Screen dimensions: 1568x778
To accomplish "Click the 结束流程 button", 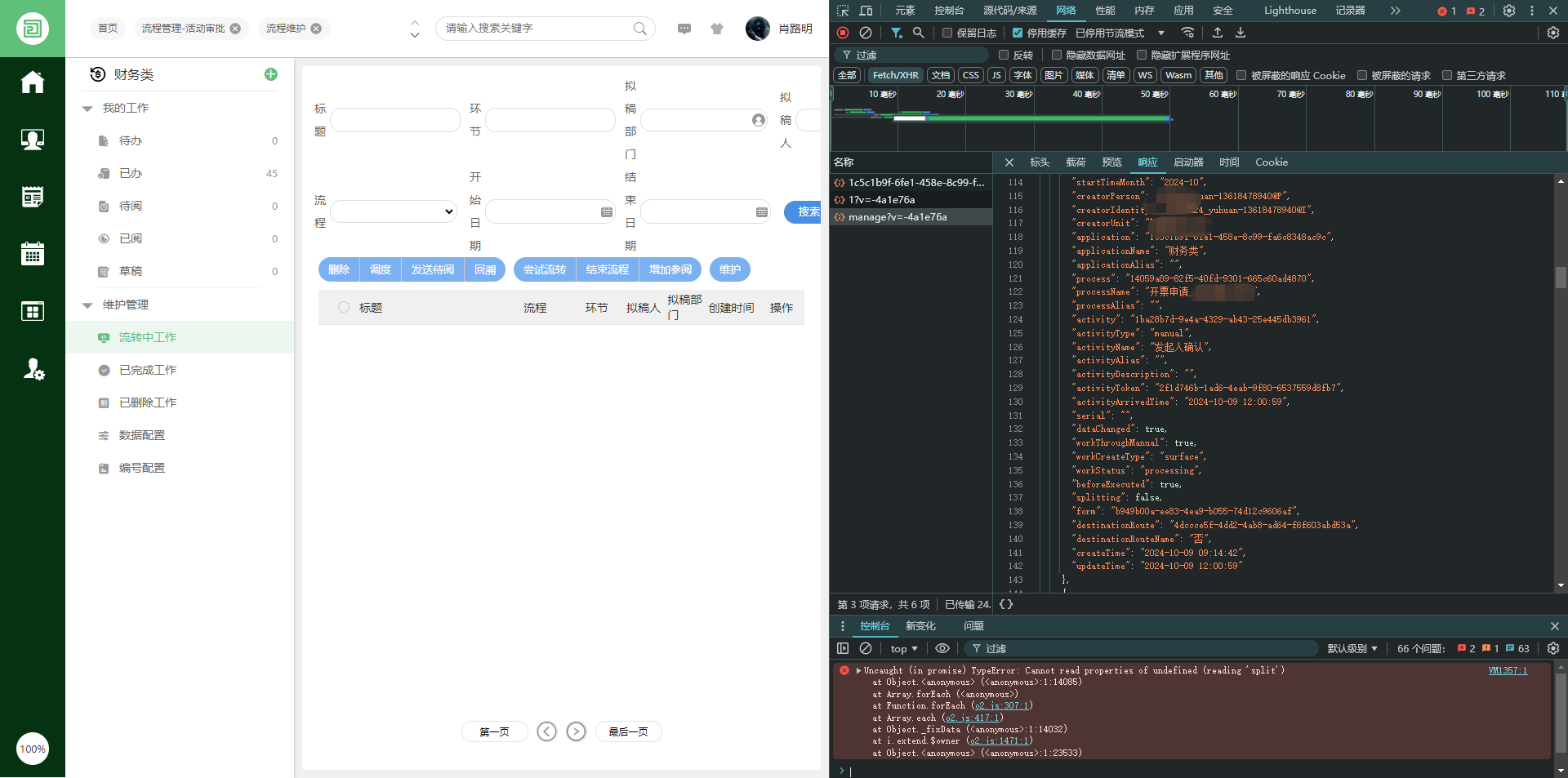I will click(608, 269).
